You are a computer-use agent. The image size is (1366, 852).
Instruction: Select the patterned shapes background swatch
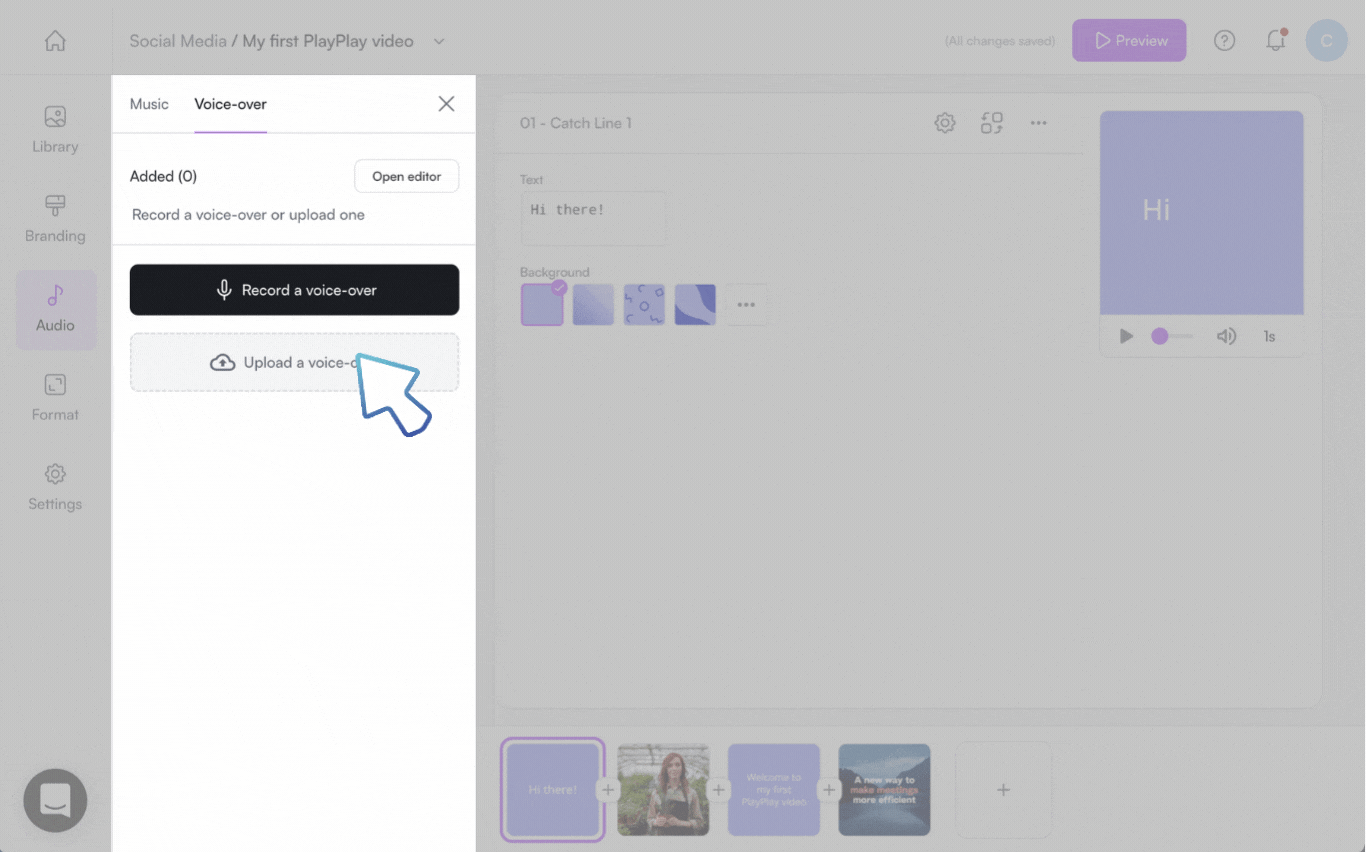pyautogui.click(x=644, y=305)
